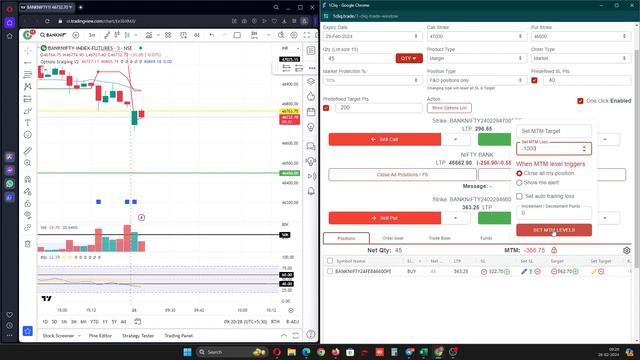Switch to the Positions tab
The height and width of the screenshot is (360, 640).
(x=346, y=238)
